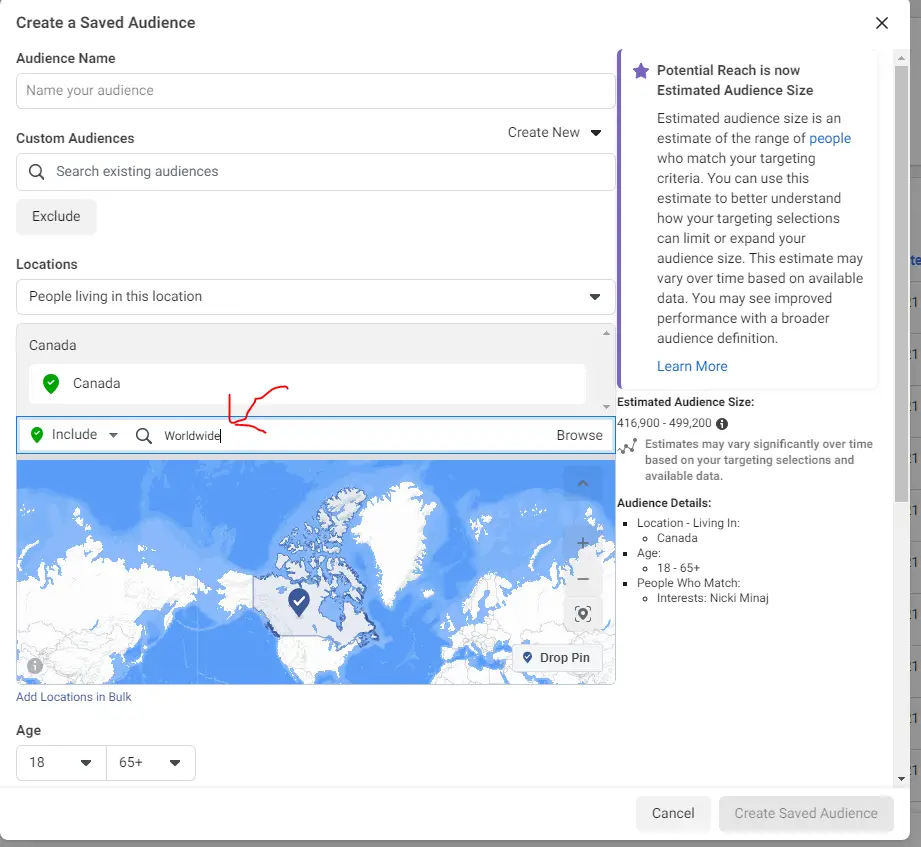Click the map recenter location icon
Screen dimensions: 921x847
pos(583,614)
